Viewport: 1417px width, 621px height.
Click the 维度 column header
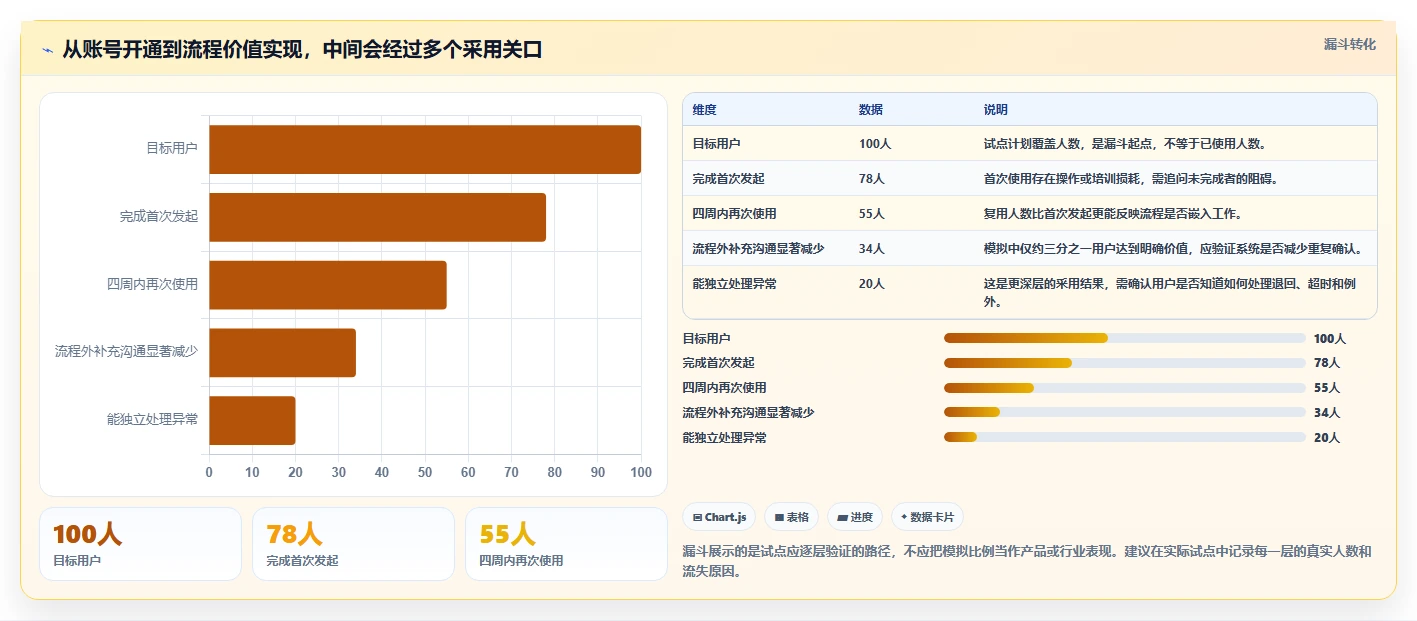[705, 110]
